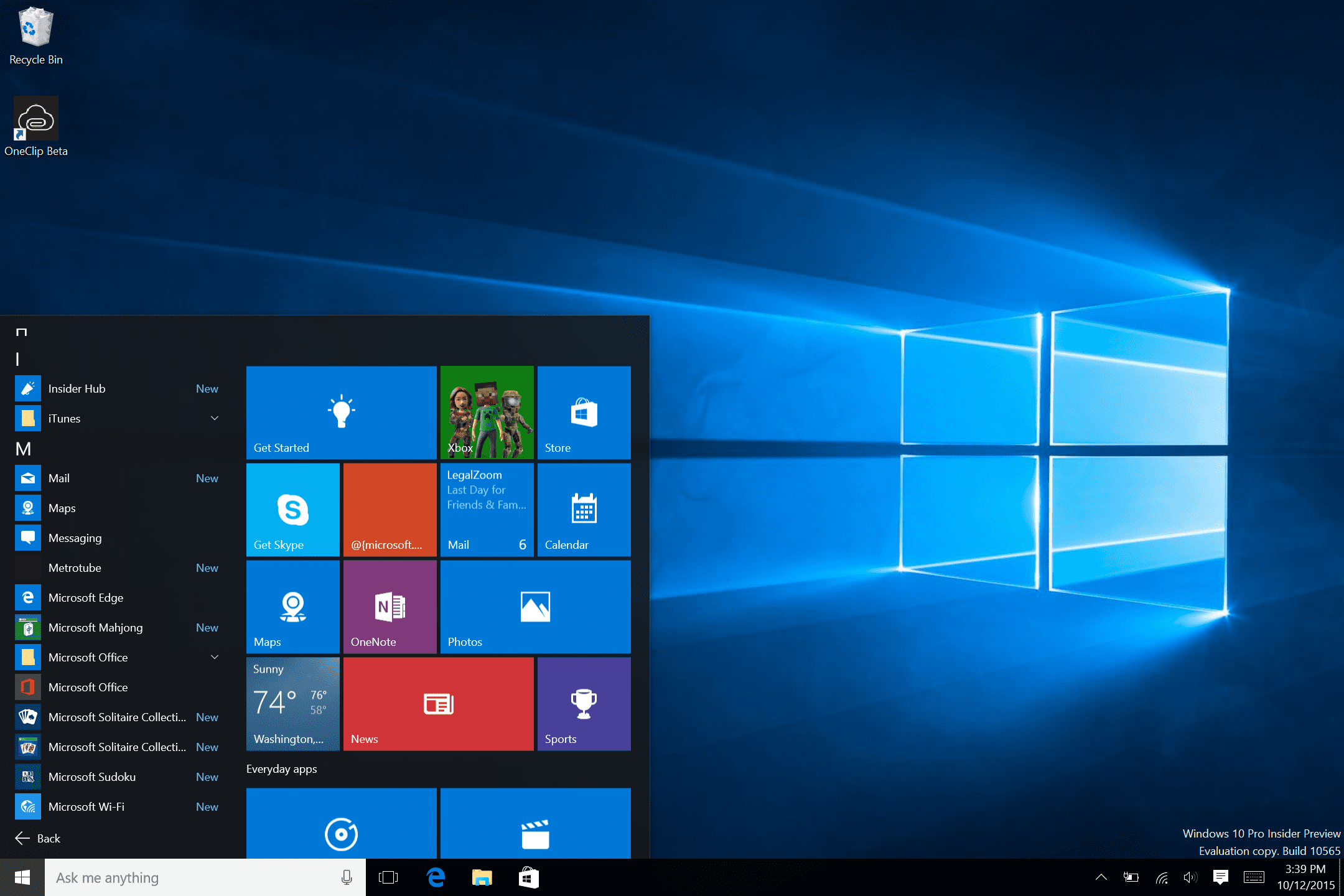Open the Photos tile
Image resolution: width=1344 pixels, height=896 pixels.
tap(536, 607)
